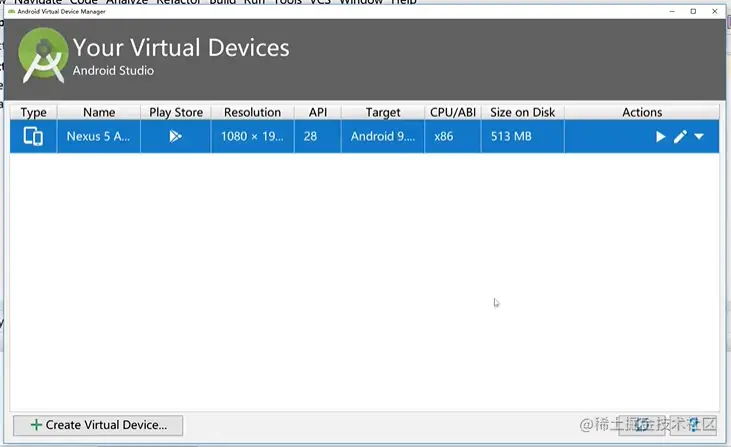Viewport: 731px width, 447px height.
Task: Edit the Nexus 5 AVD with pencil icon
Action: [680, 137]
